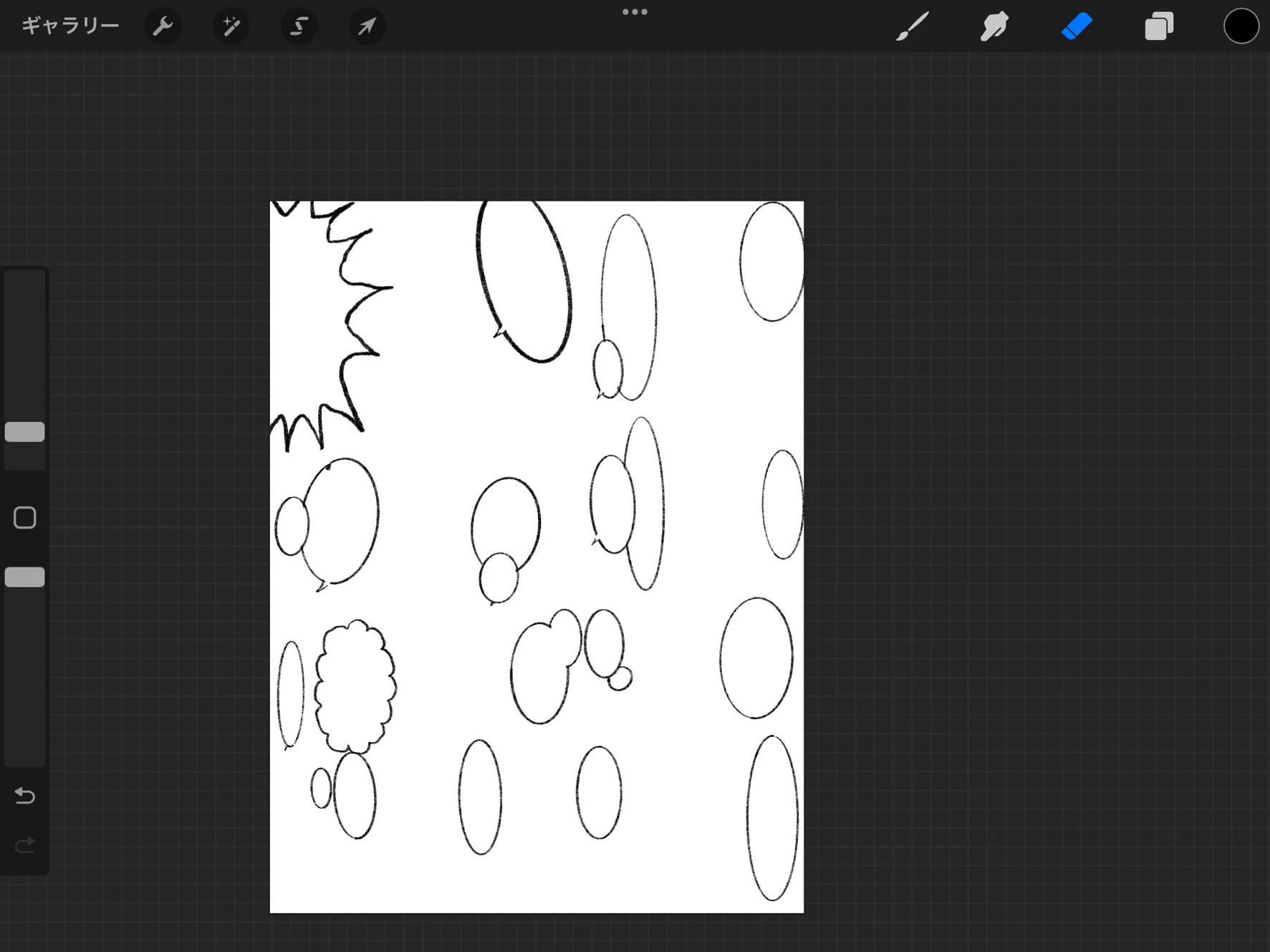Activate the Selection S-ribbon tool
The height and width of the screenshot is (952, 1270).
click(299, 27)
